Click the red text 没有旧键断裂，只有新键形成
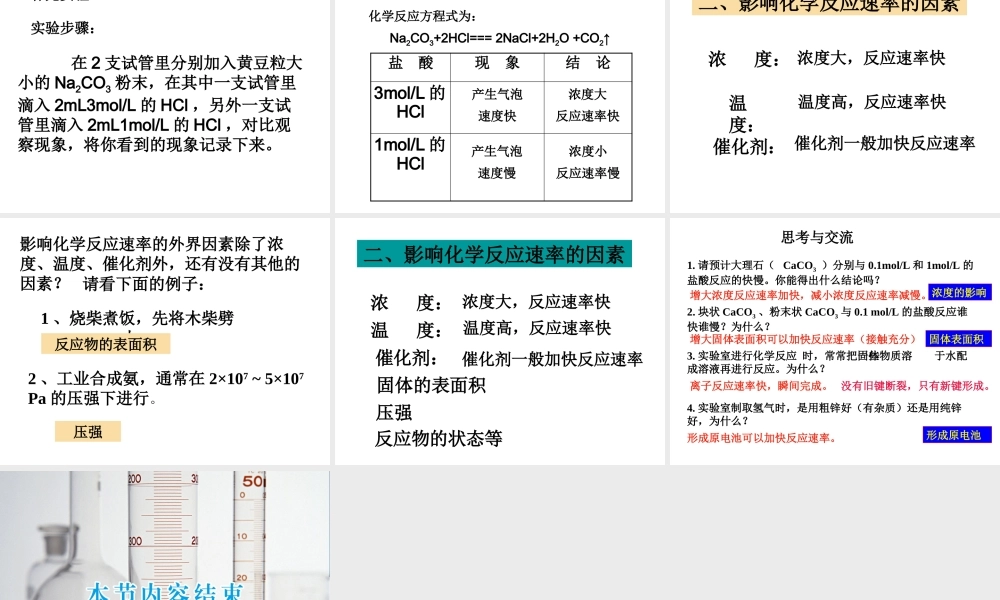1000x600 pixels. pyautogui.click(x=916, y=386)
